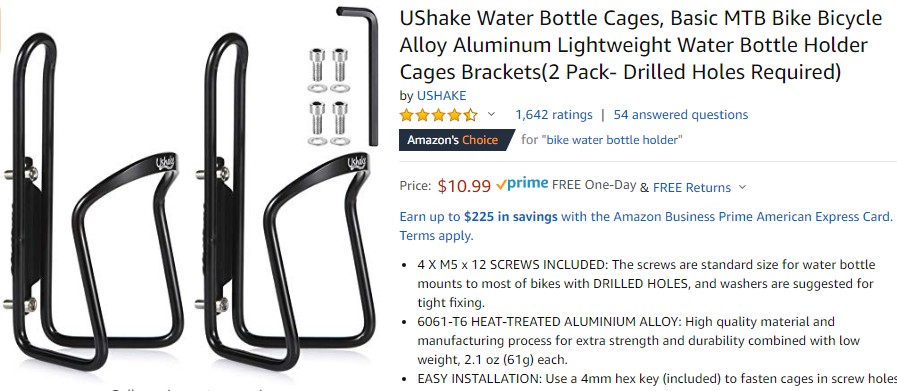Click the UShake logo on right cage
Viewport: 897px width, 391px height.
click(356, 163)
